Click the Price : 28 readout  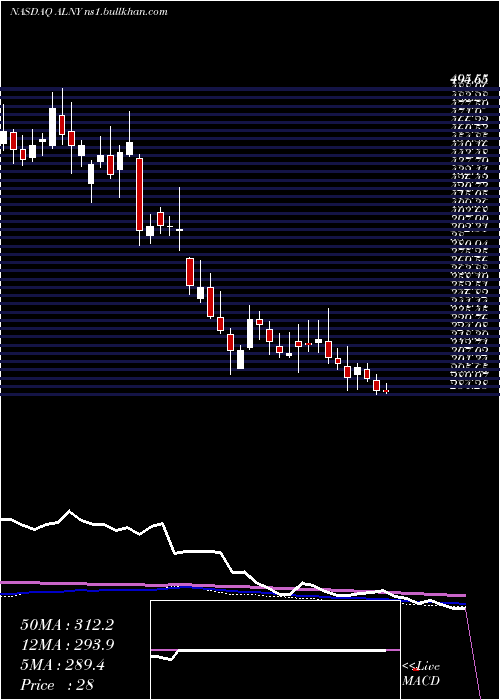coord(57,685)
